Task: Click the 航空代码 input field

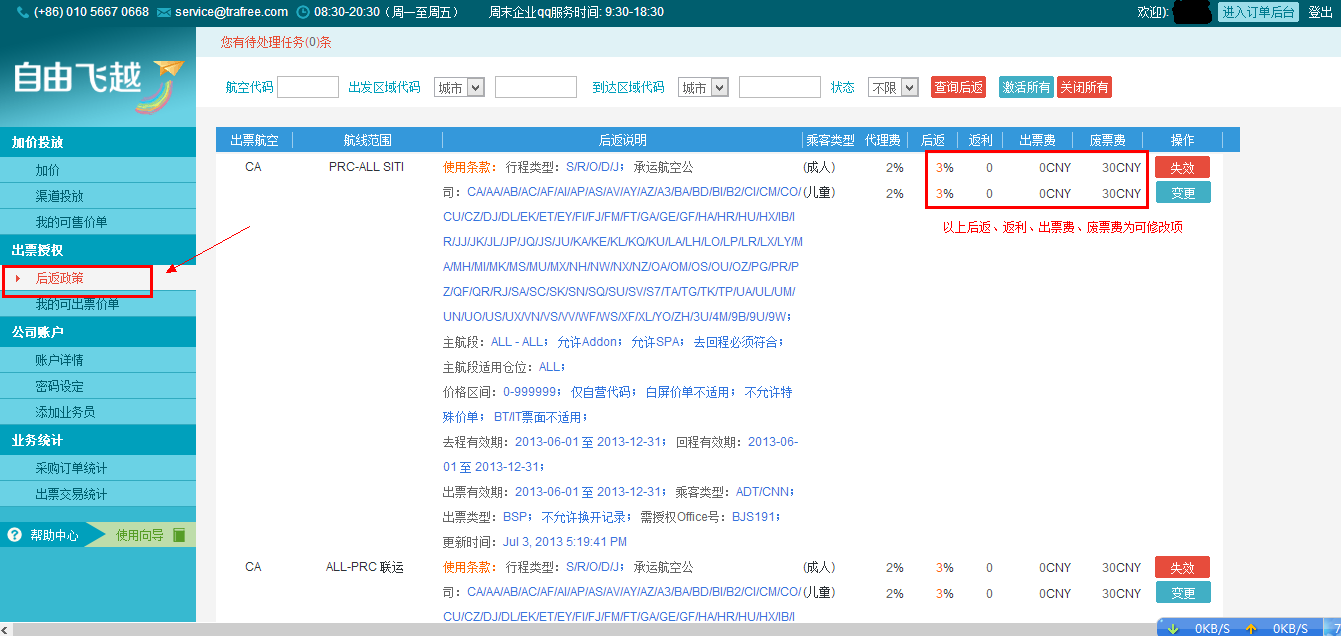Action: [x=308, y=88]
